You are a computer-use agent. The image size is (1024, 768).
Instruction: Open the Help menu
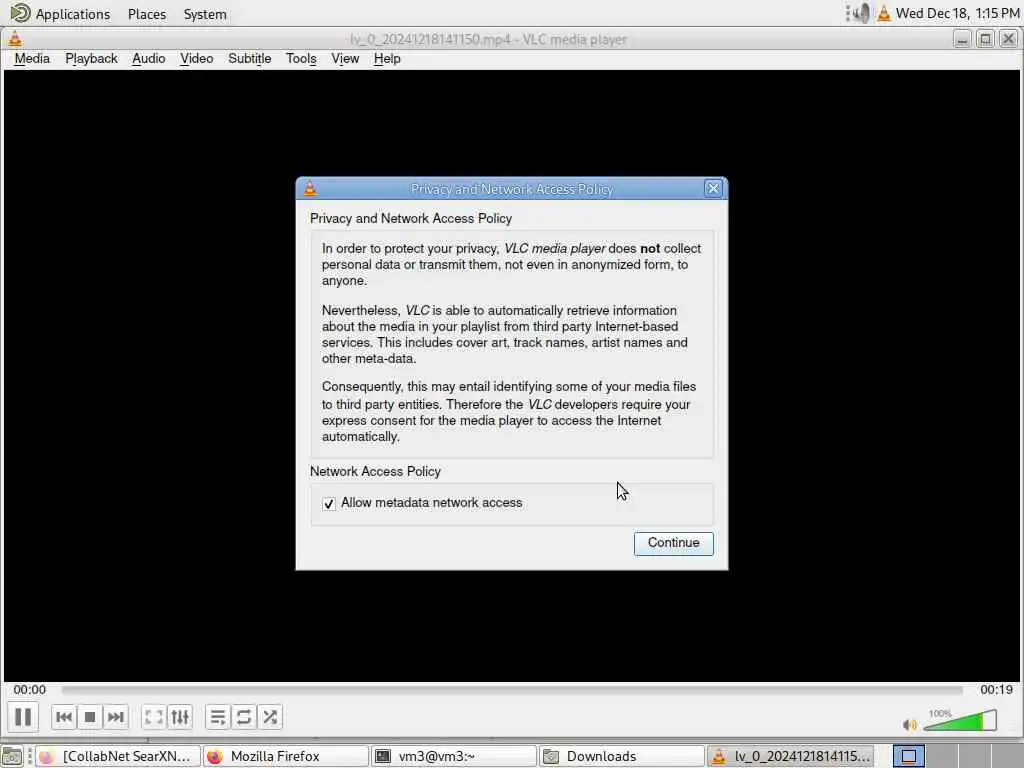(x=387, y=59)
